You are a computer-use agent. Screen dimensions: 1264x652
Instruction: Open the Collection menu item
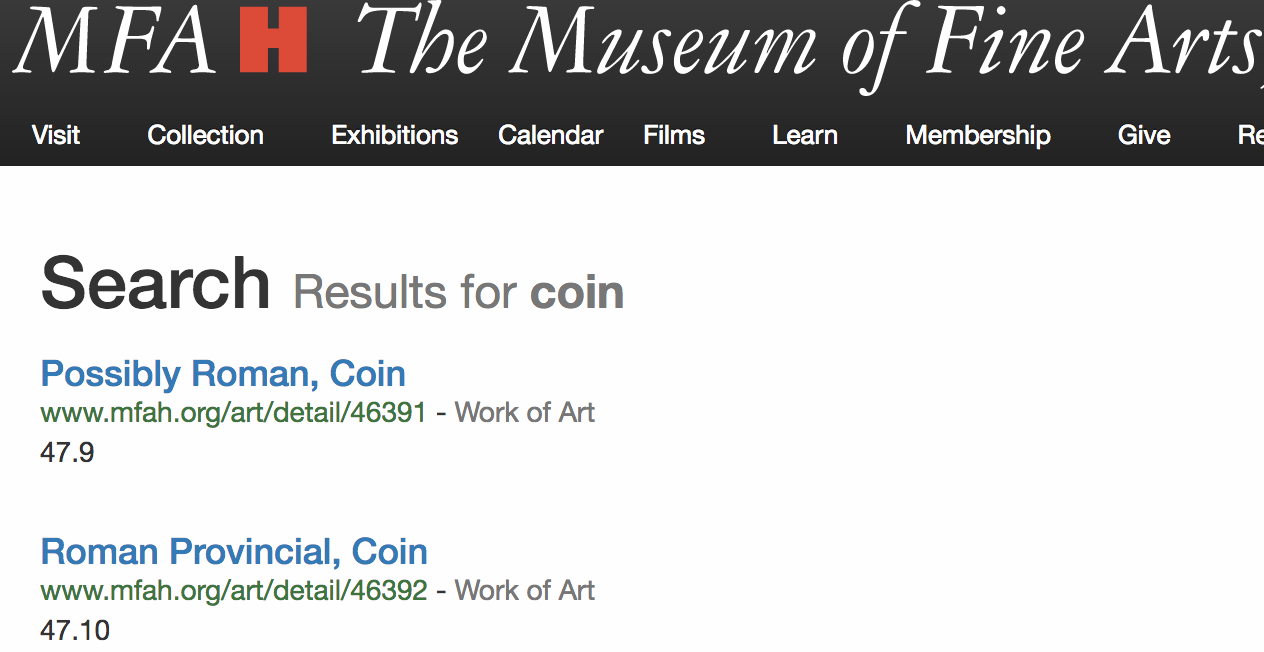pyautogui.click(x=205, y=135)
